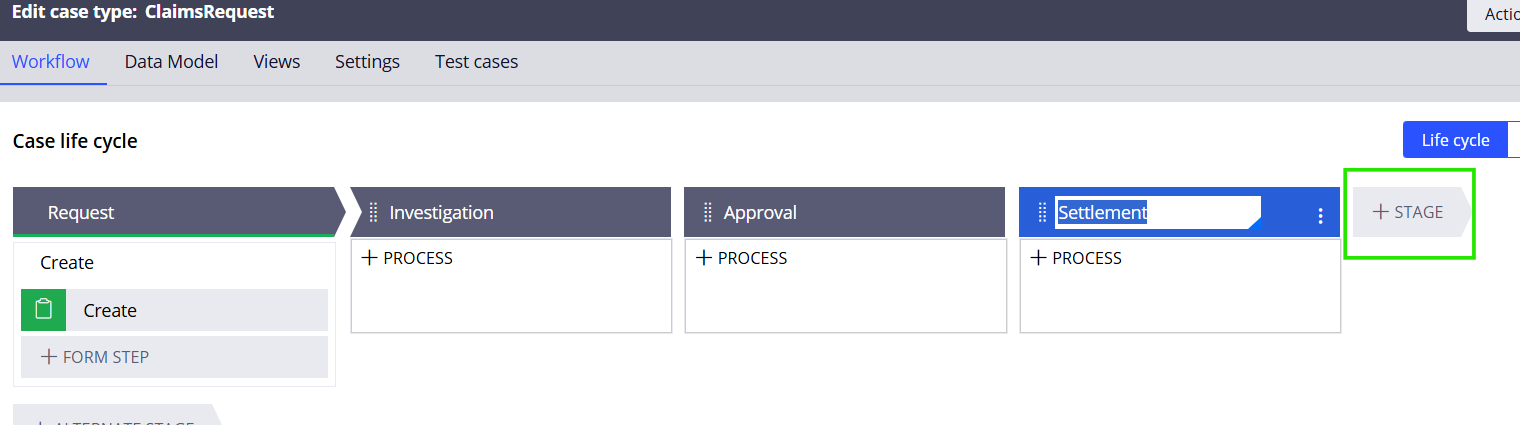Open the Test cases tab
The width and height of the screenshot is (1520, 425).
coord(476,62)
